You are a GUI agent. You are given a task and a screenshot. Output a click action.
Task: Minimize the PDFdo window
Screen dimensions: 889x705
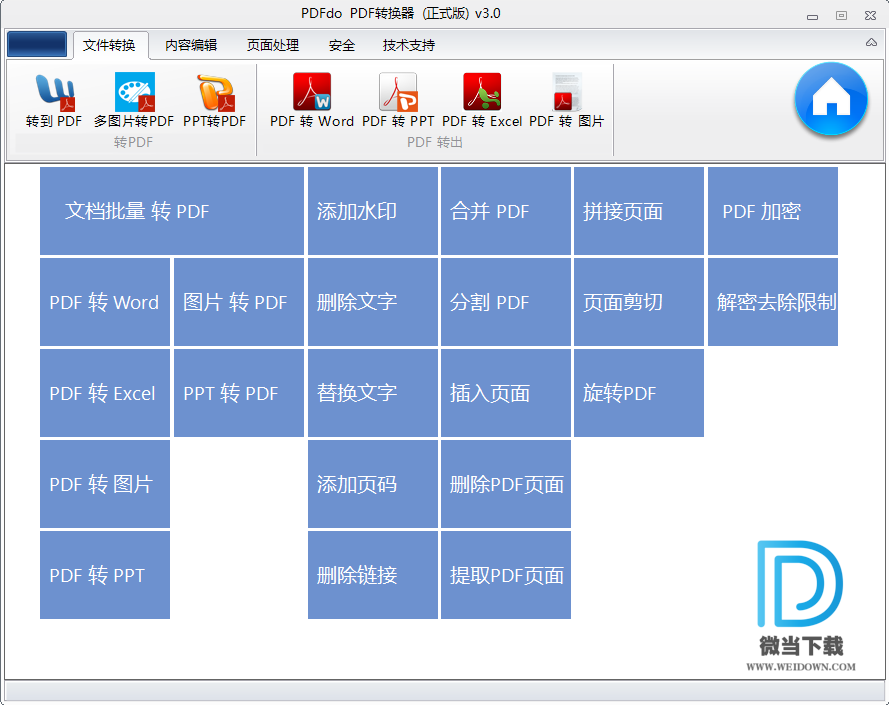click(x=812, y=16)
